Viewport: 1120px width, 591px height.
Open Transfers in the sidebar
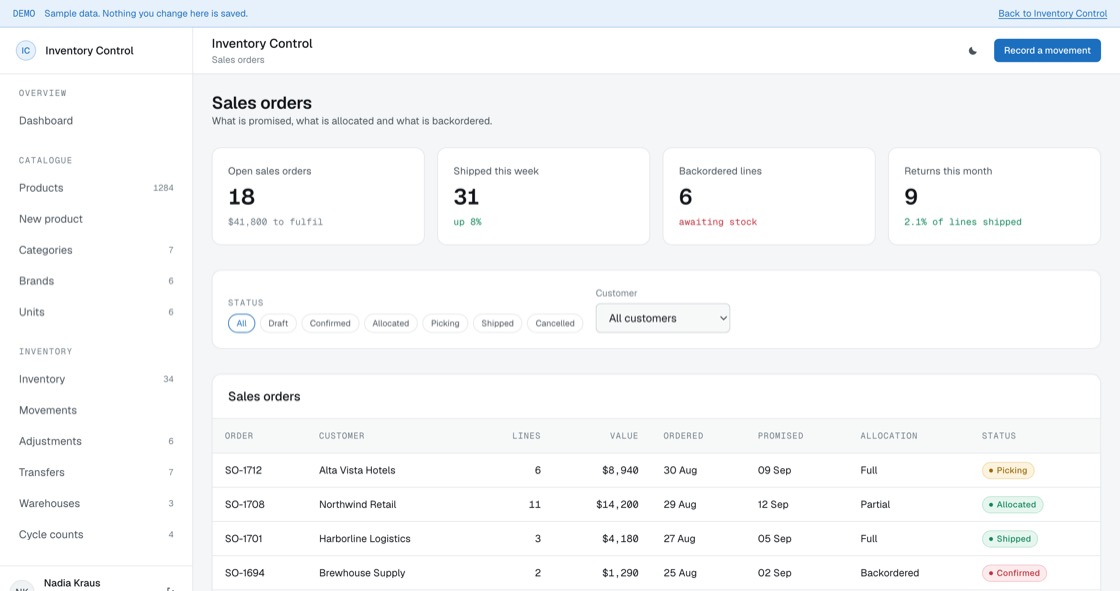pos(96,472)
